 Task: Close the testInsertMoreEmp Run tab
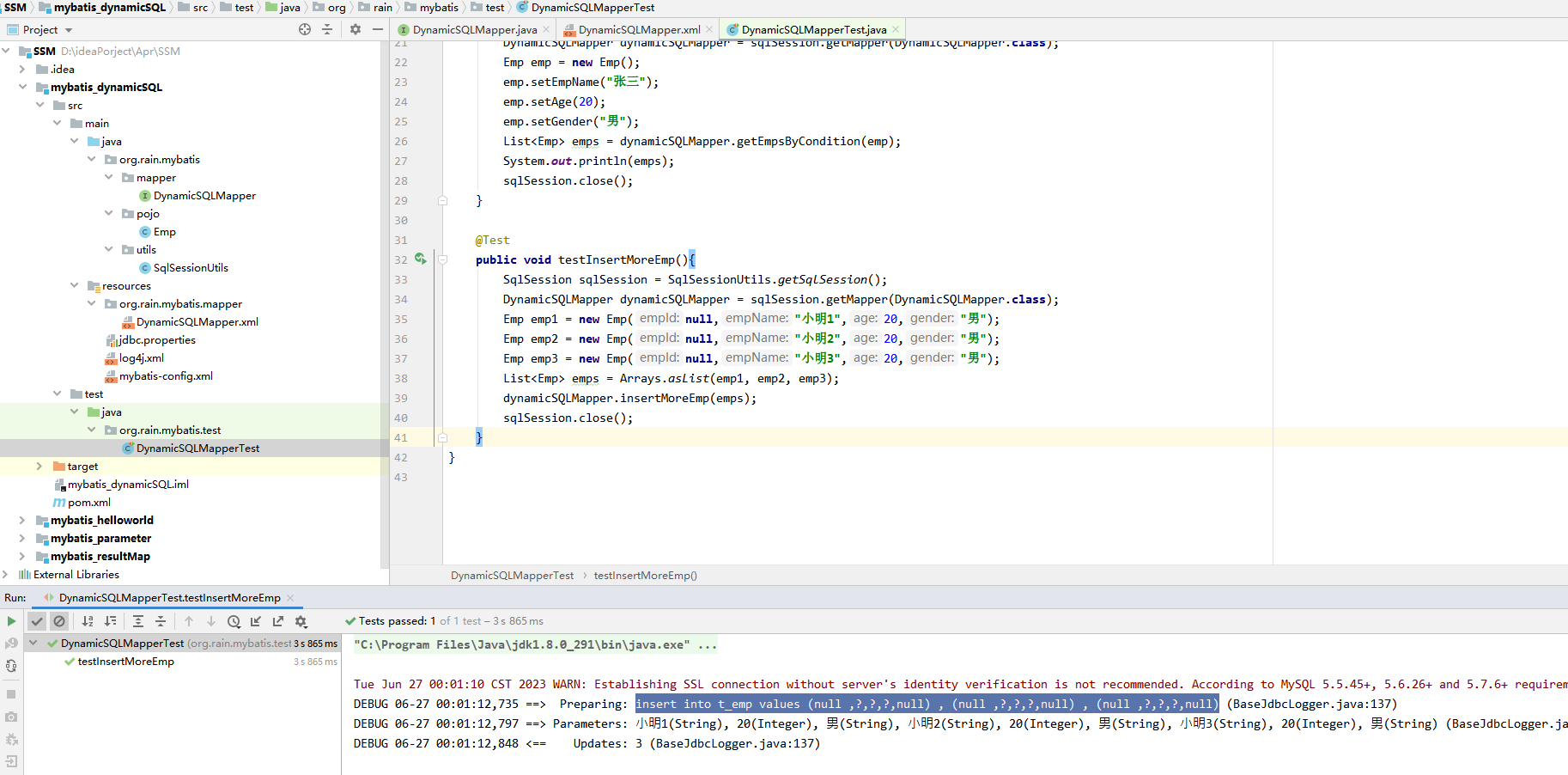[x=290, y=597]
